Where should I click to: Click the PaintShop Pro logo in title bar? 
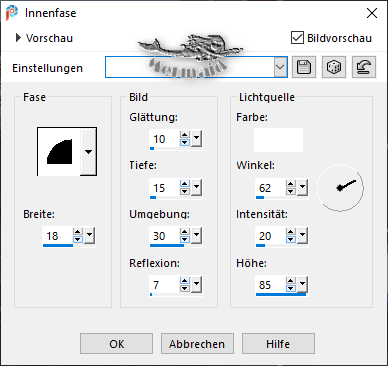tap(12, 13)
